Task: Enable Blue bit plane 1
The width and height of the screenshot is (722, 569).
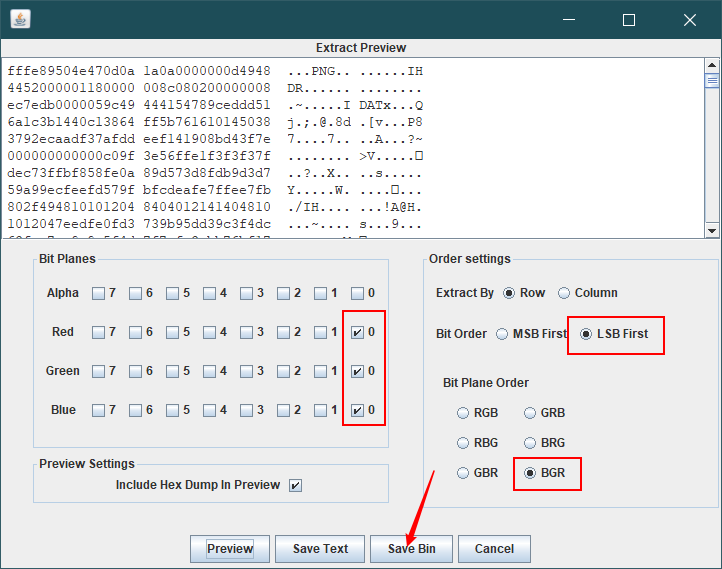Action: coord(320,410)
